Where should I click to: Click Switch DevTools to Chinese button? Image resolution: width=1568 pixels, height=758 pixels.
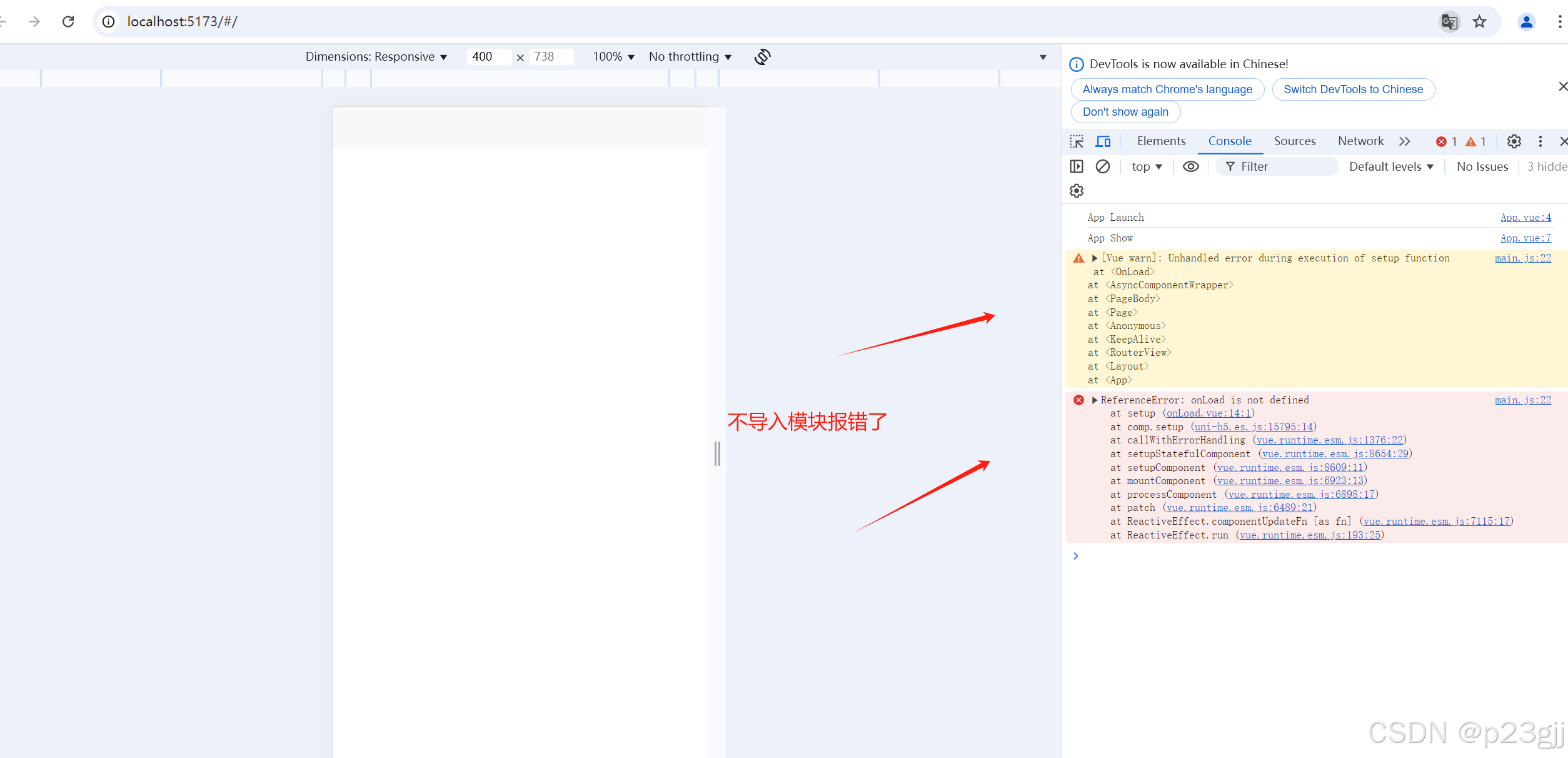pos(1353,89)
